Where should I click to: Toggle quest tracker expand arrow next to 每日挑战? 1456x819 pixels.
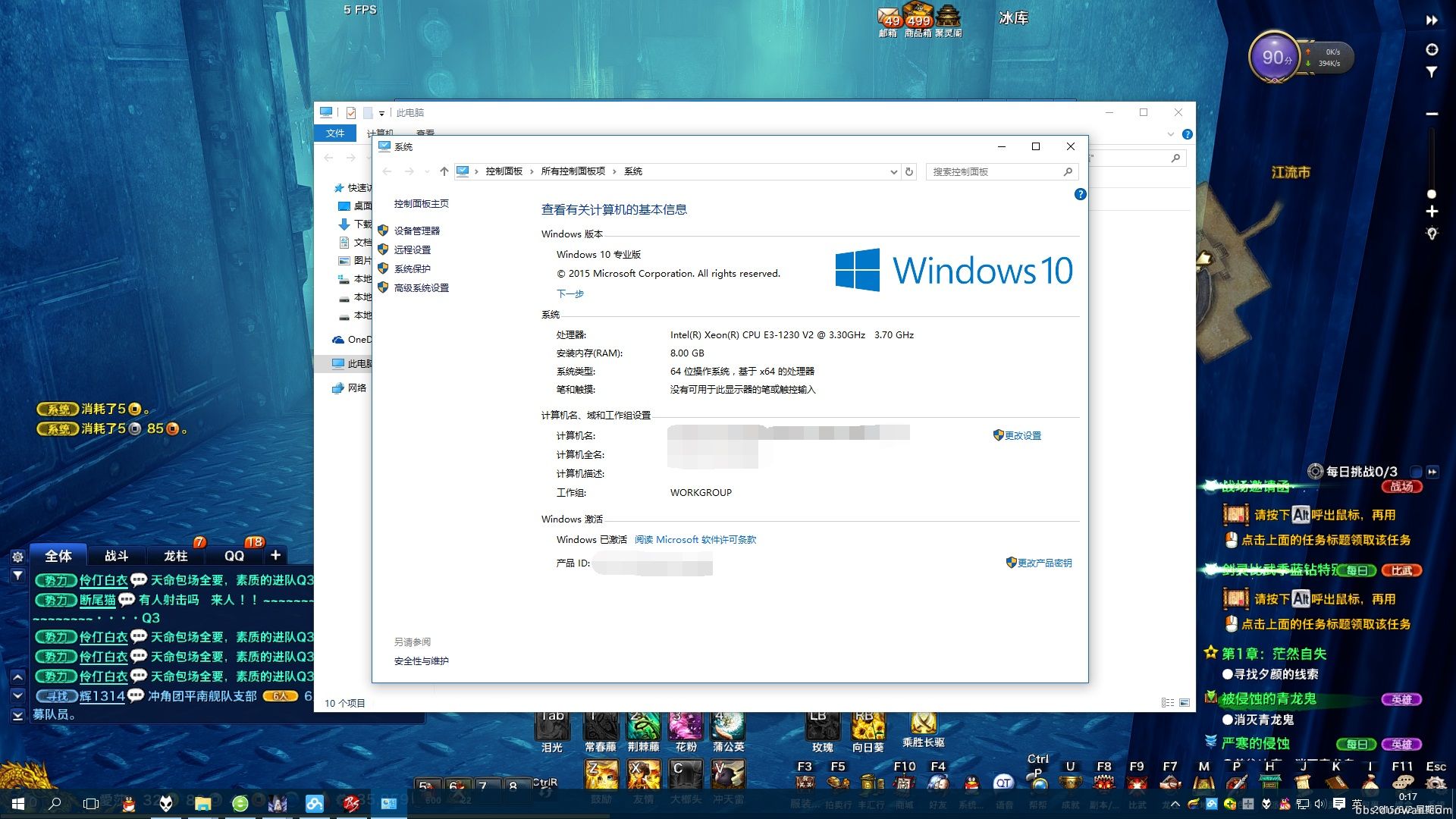(x=1432, y=472)
